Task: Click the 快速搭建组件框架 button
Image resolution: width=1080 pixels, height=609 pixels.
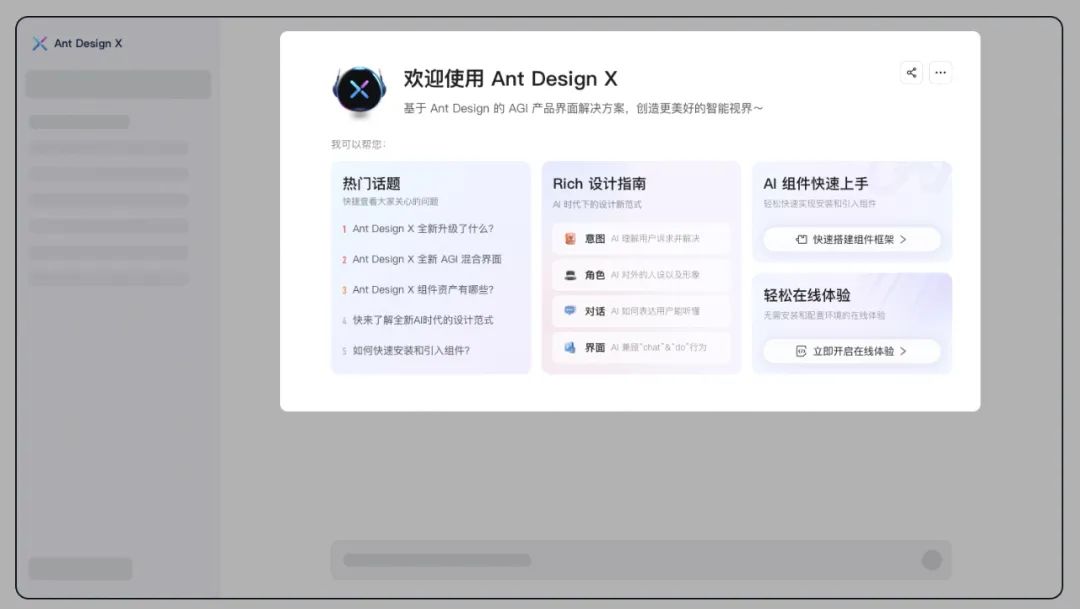Action: tap(852, 239)
